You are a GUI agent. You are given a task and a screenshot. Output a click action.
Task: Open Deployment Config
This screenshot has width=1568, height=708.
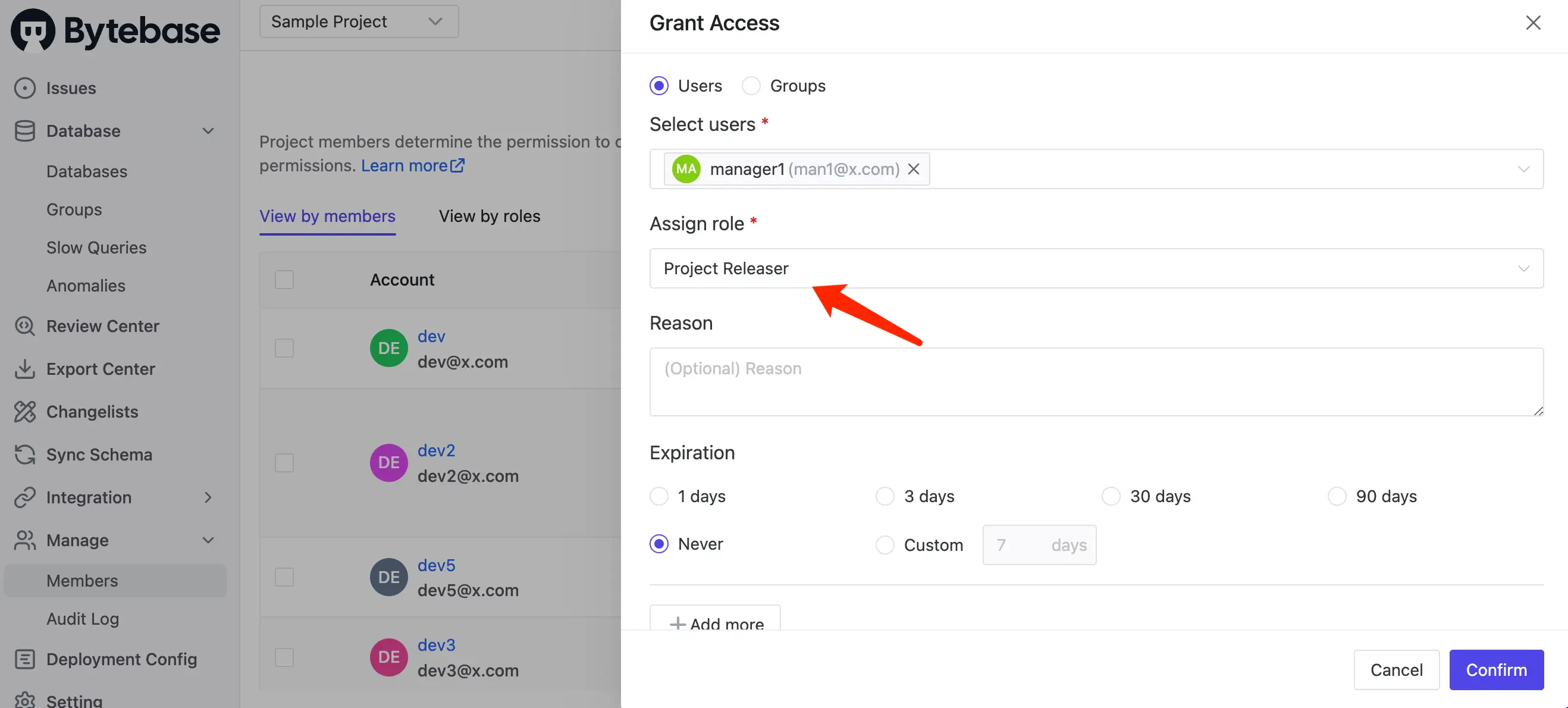tap(122, 659)
